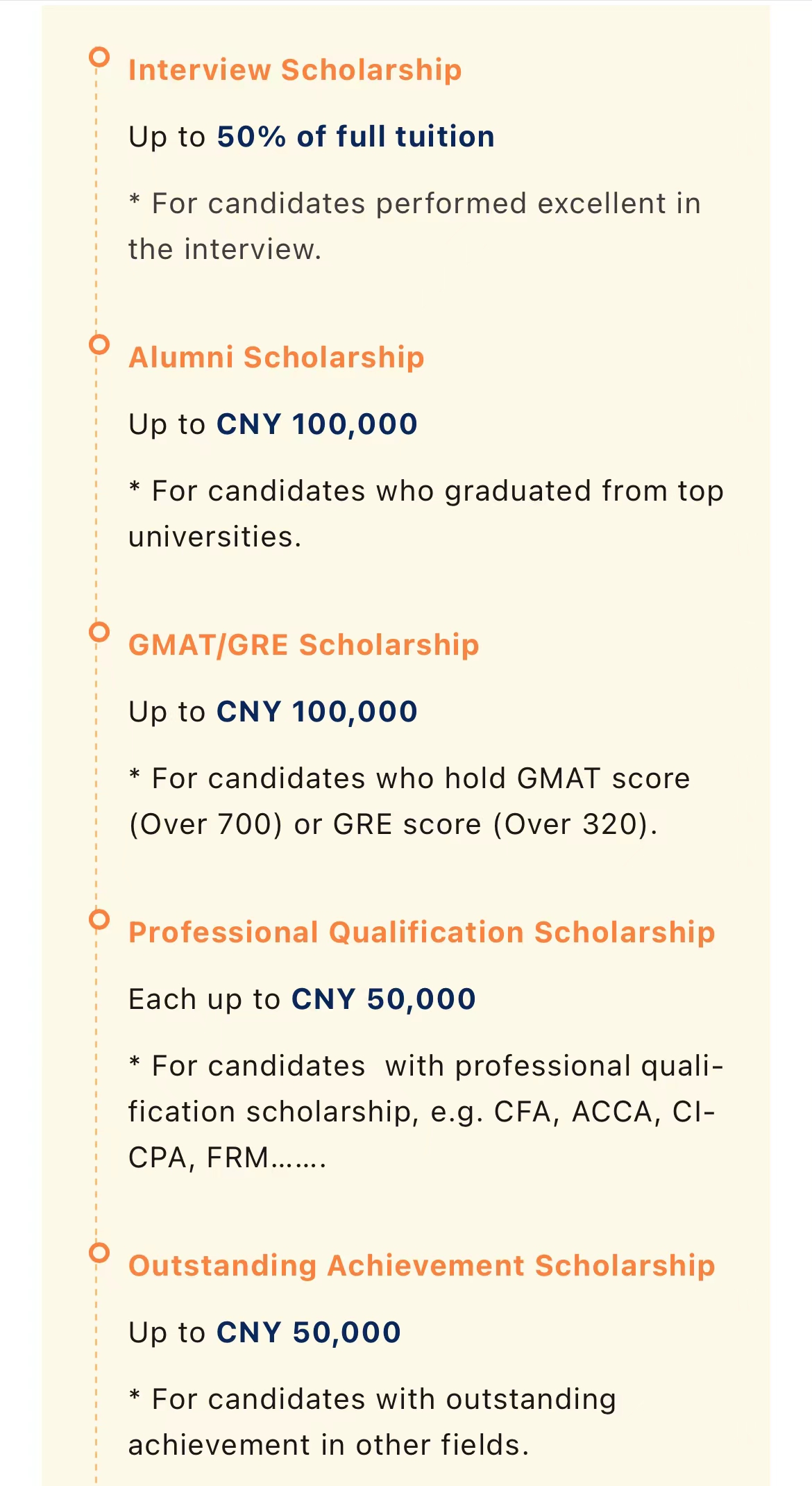Click the circle marker beside Professional Qualification Scholarship
The width and height of the screenshot is (812, 1486).
100,919
